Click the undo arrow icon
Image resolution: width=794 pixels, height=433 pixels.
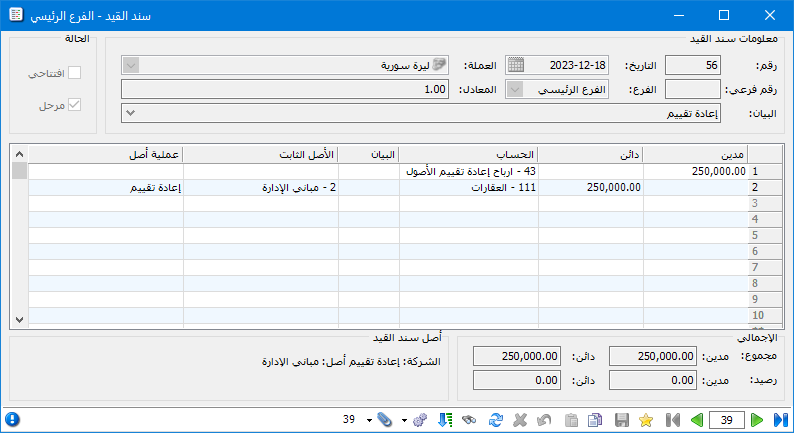(x=544, y=420)
